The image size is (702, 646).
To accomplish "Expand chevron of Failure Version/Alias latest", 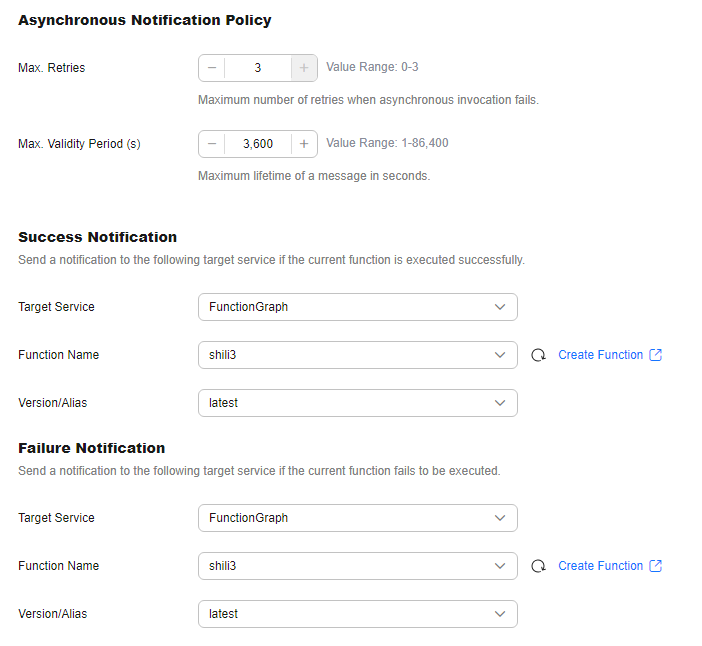I will point(500,614).
